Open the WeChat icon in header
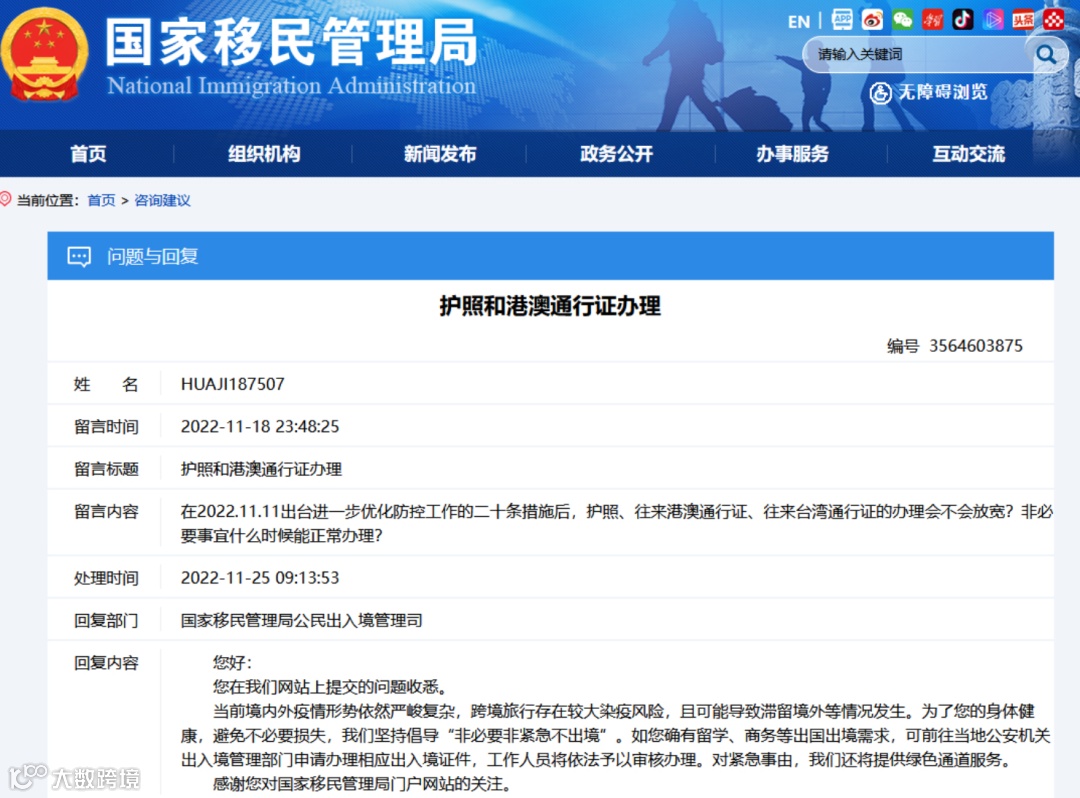1080x798 pixels. pyautogui.click(x=902, y=19)
